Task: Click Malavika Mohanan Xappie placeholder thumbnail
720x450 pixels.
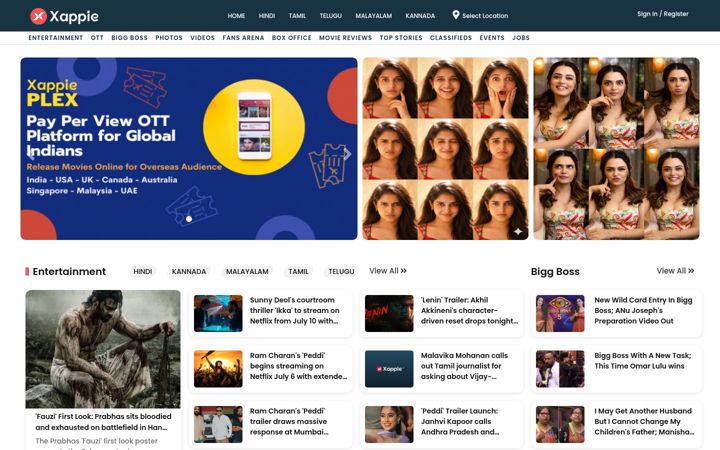Action: [x=389, y=369]
